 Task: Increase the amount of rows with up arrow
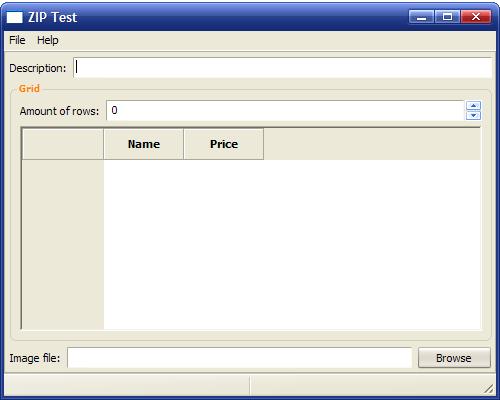473,106
